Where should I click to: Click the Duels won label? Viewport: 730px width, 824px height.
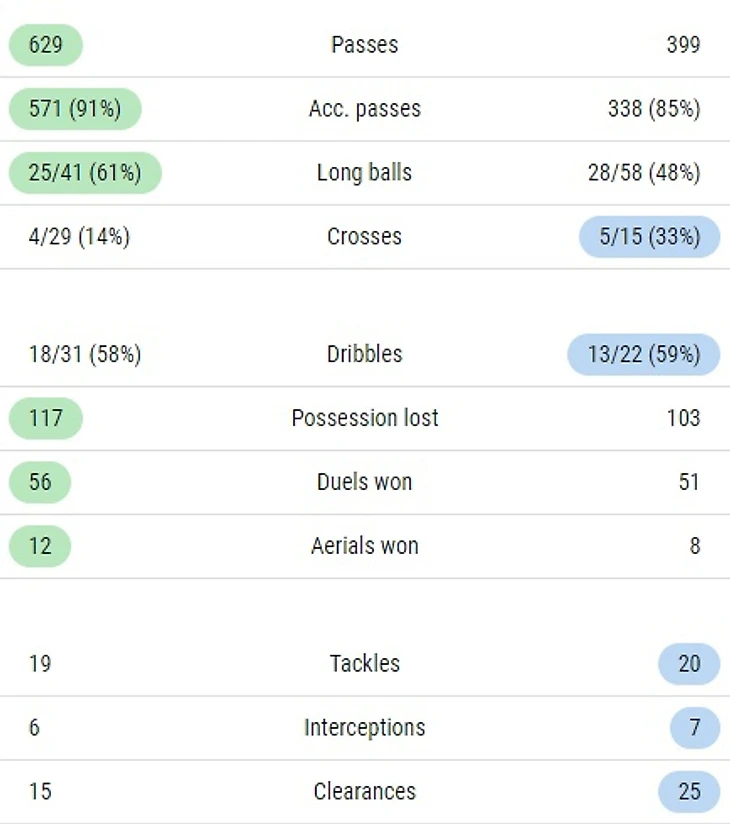[x=365, y=482]
